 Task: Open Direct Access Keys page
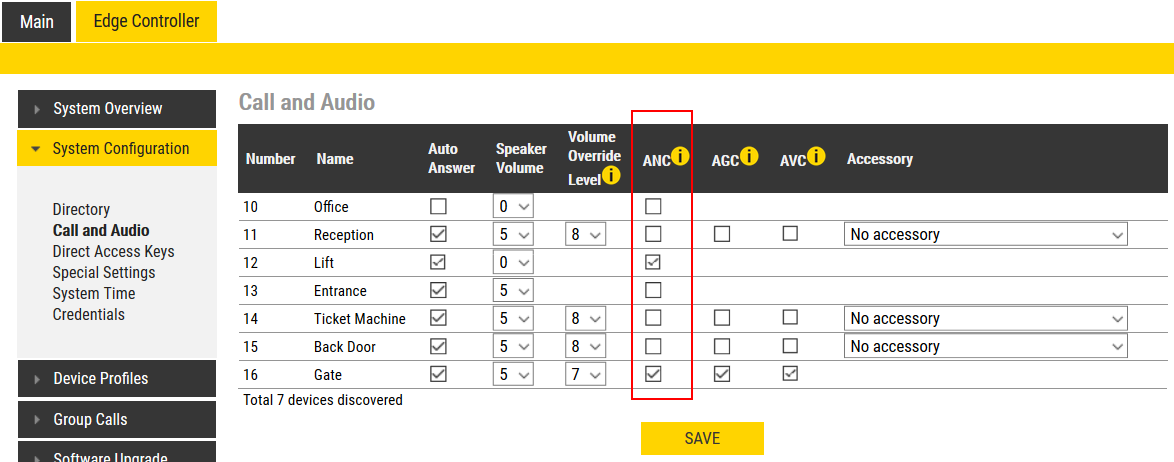(x=113, y=252)
